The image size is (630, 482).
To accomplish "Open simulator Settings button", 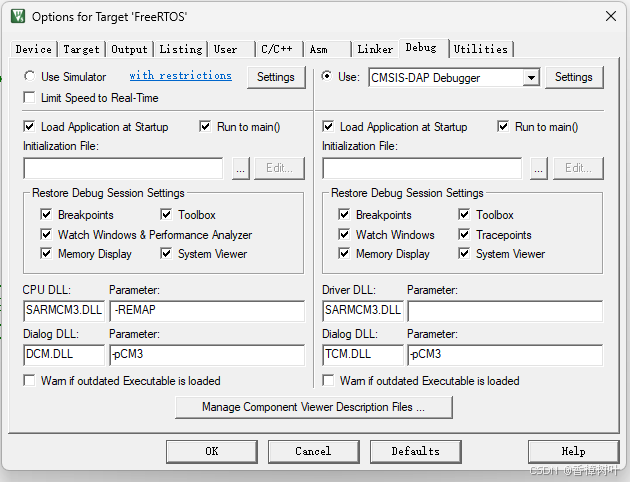I will (x=276, y=77).
